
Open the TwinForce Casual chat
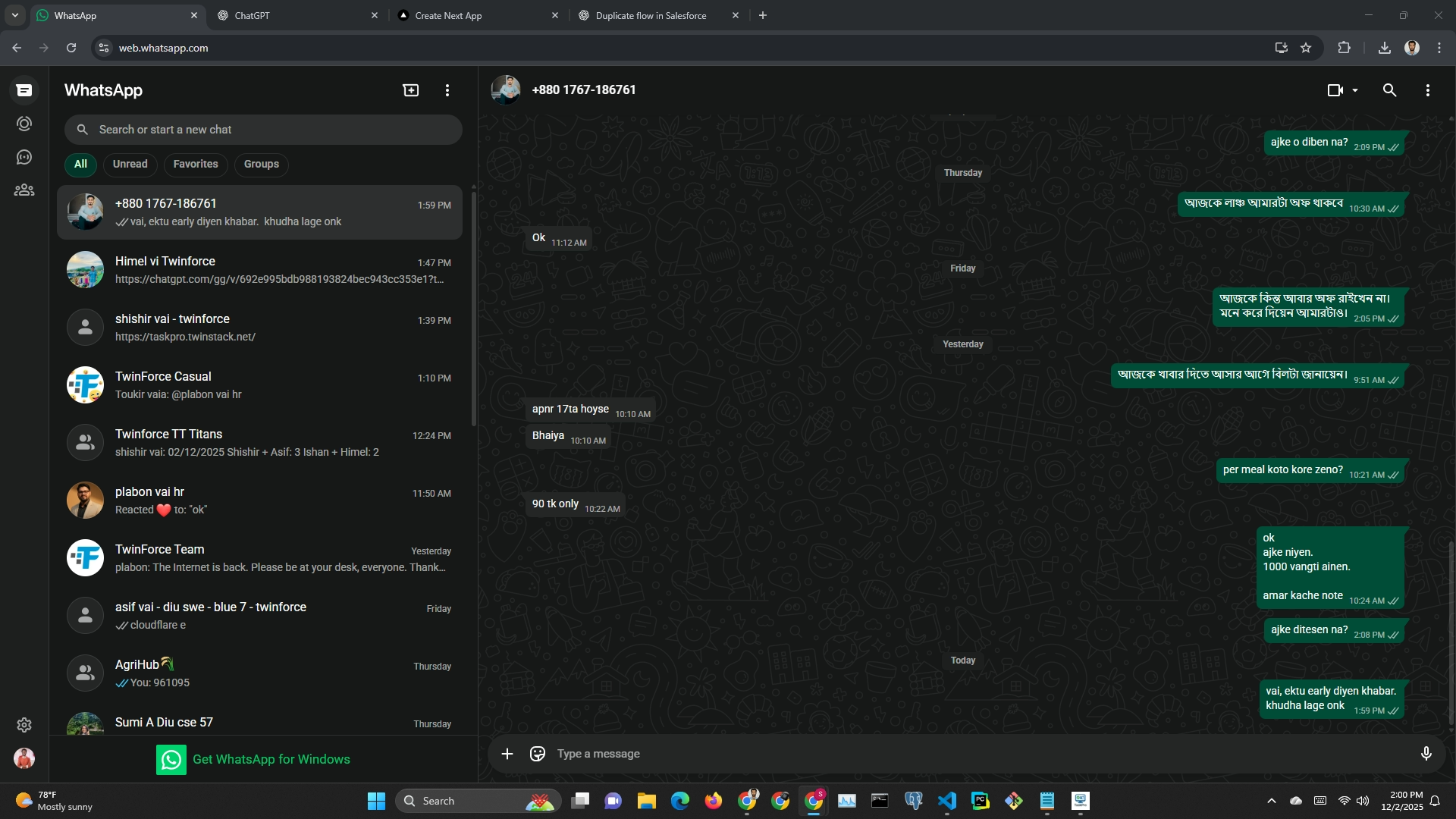(x=259, y=385)
